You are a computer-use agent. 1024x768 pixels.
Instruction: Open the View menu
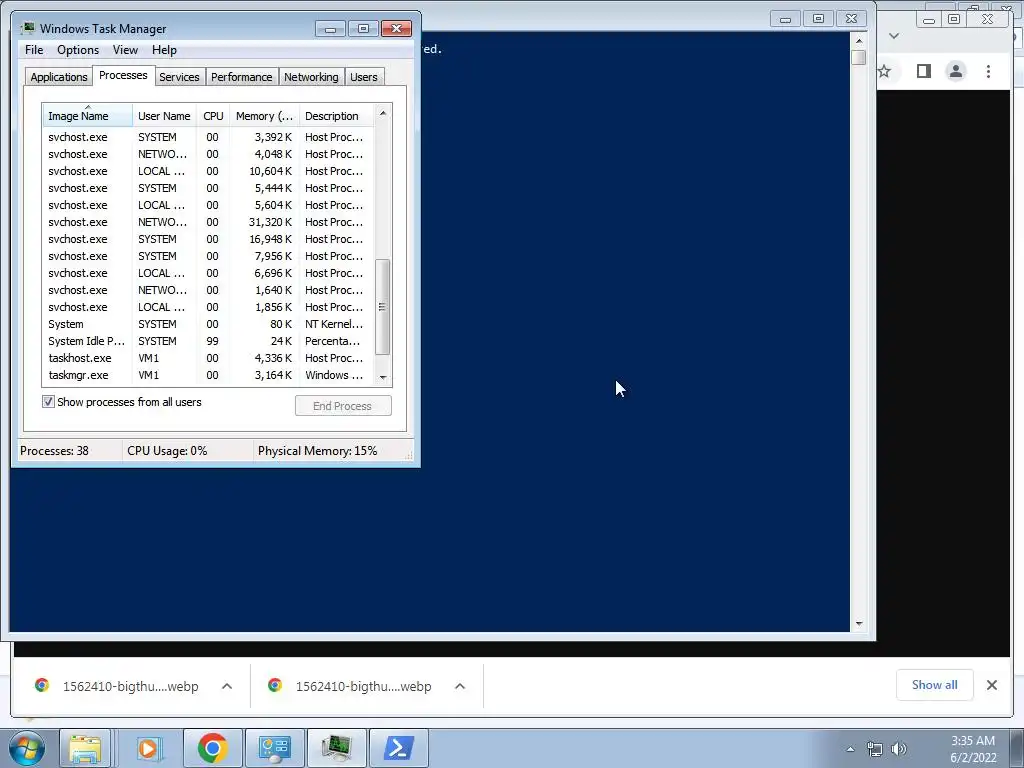125,50
